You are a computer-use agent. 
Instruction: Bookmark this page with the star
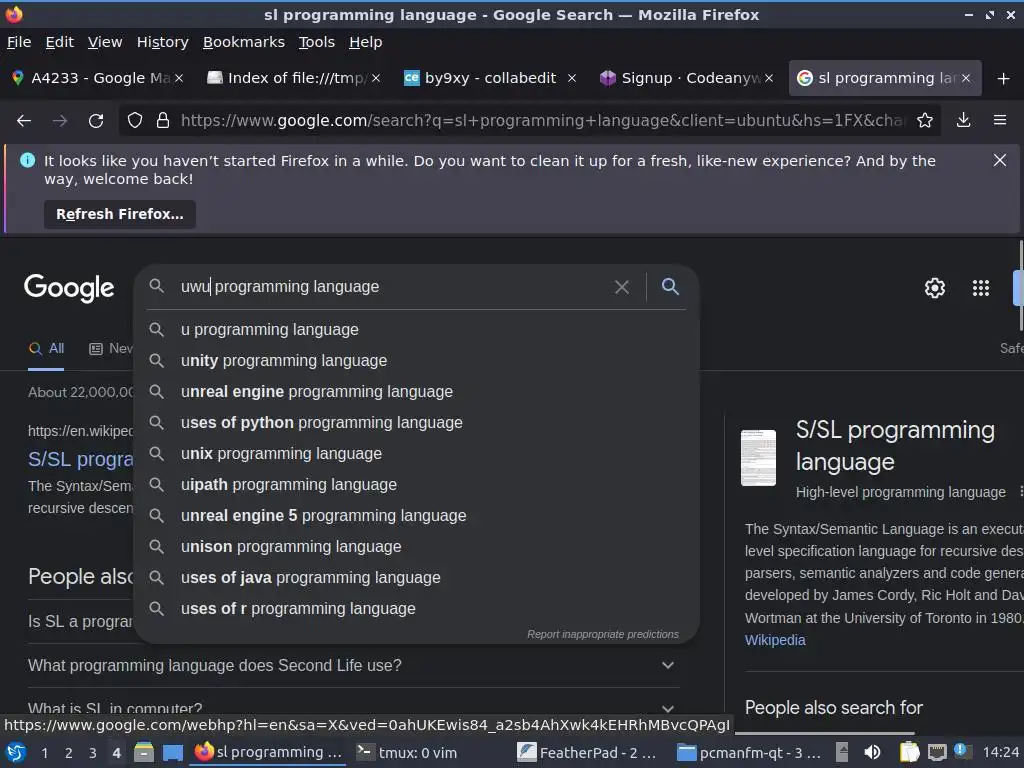click(925, 120)
